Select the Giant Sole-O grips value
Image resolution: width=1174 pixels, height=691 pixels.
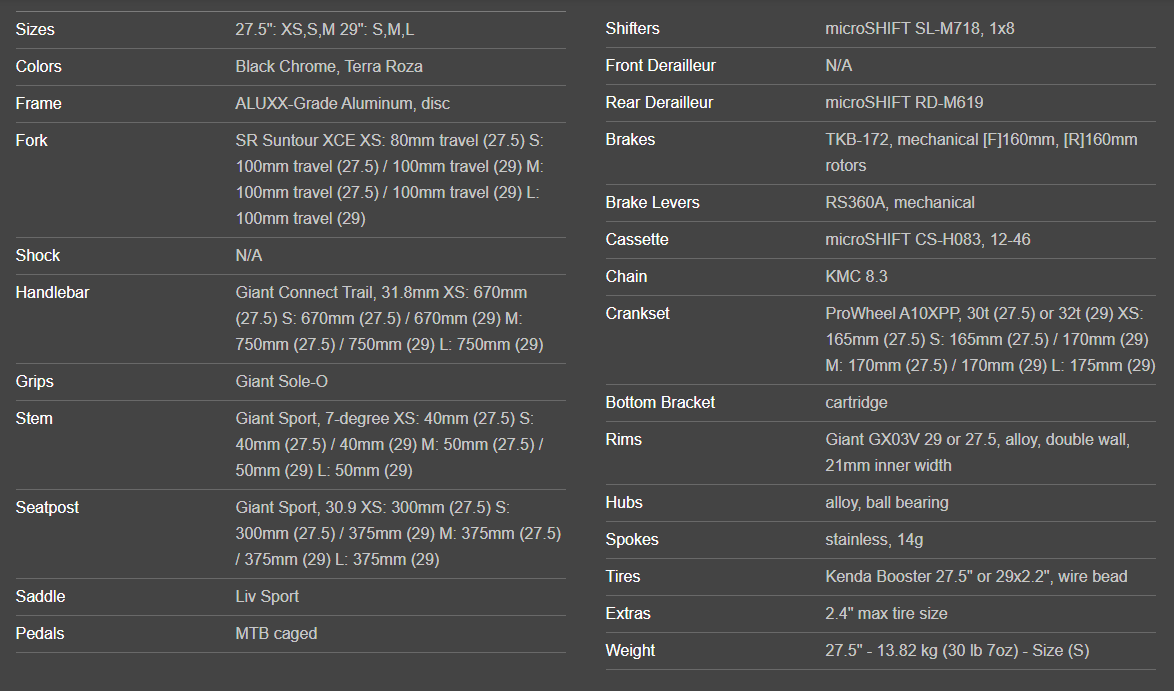click(282, 382)
